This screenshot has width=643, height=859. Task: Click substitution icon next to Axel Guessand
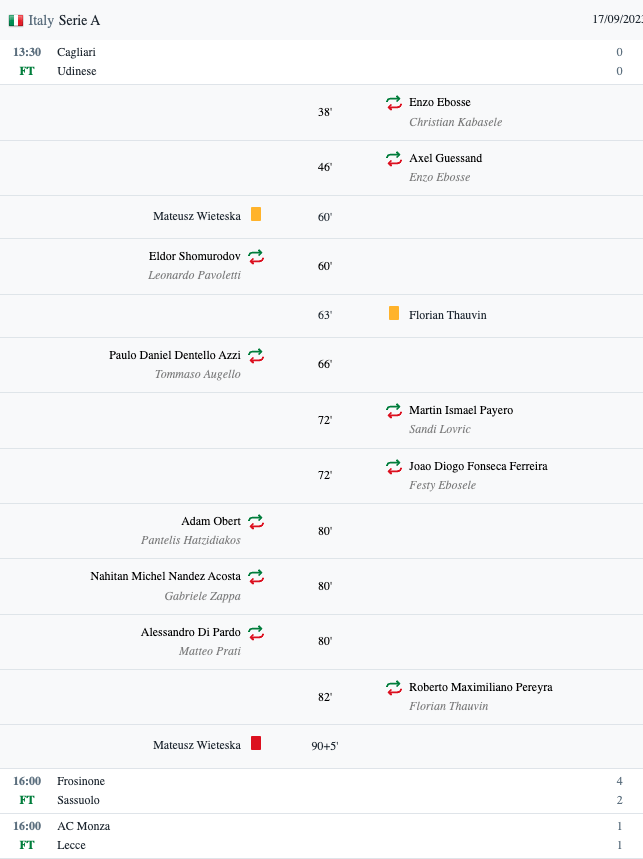click(x=394, y=158)
